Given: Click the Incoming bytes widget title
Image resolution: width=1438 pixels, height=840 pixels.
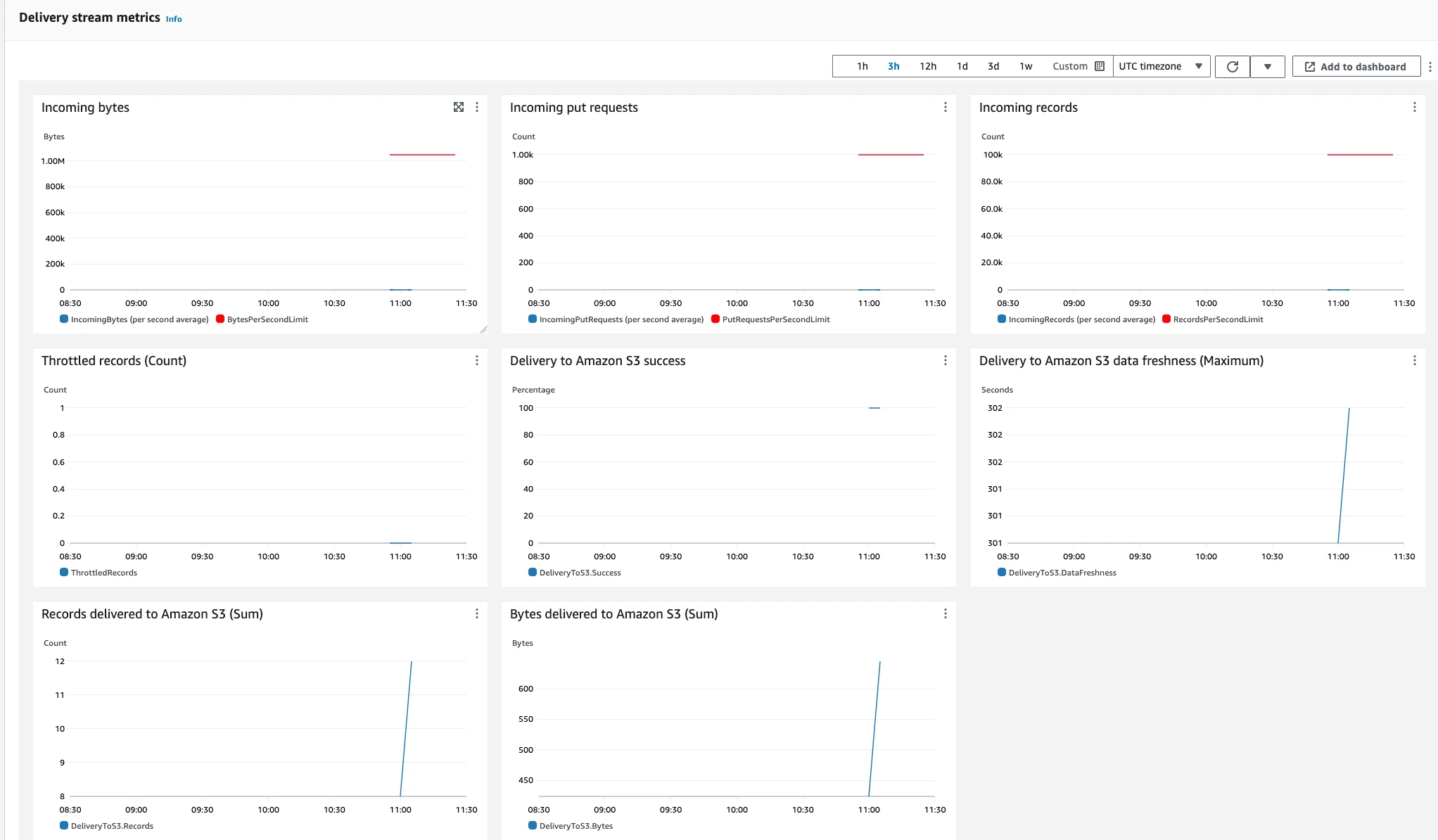Looking at the screenshot, I should 85,108.
